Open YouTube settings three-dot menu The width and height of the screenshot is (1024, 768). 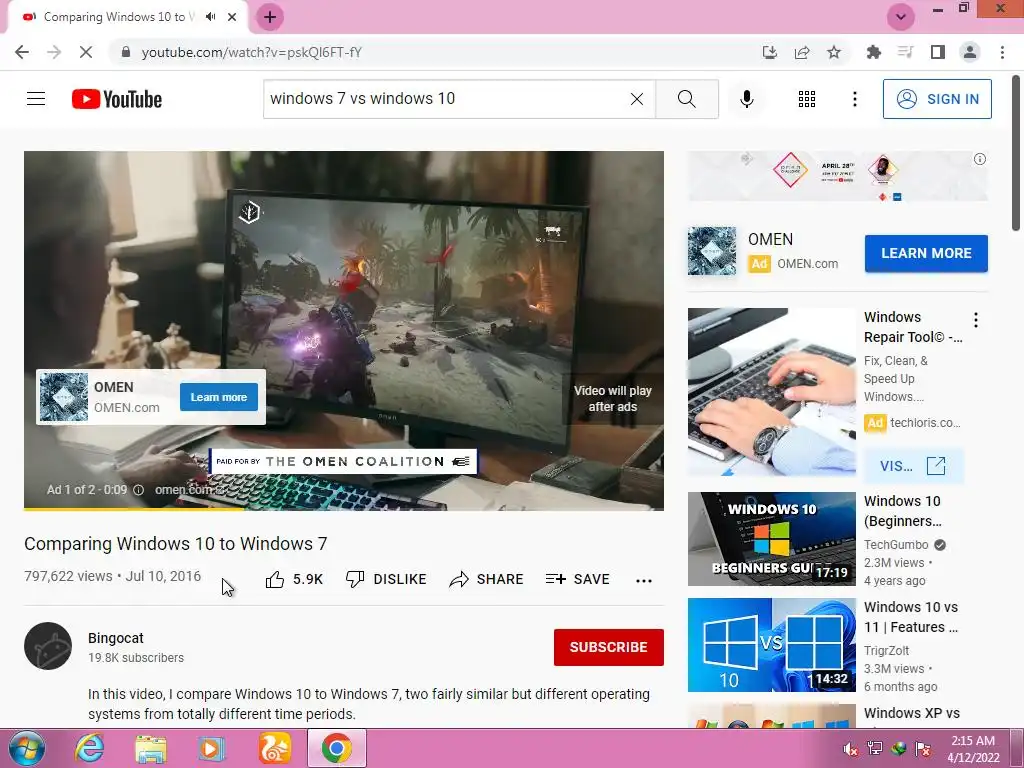click(x=854, y=99)
